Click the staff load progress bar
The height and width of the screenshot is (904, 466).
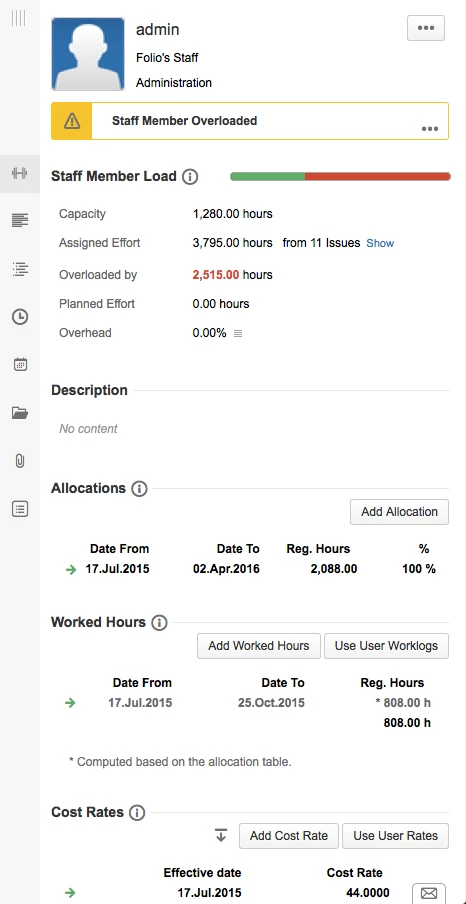pyautogui.click(x=340, y=176)
